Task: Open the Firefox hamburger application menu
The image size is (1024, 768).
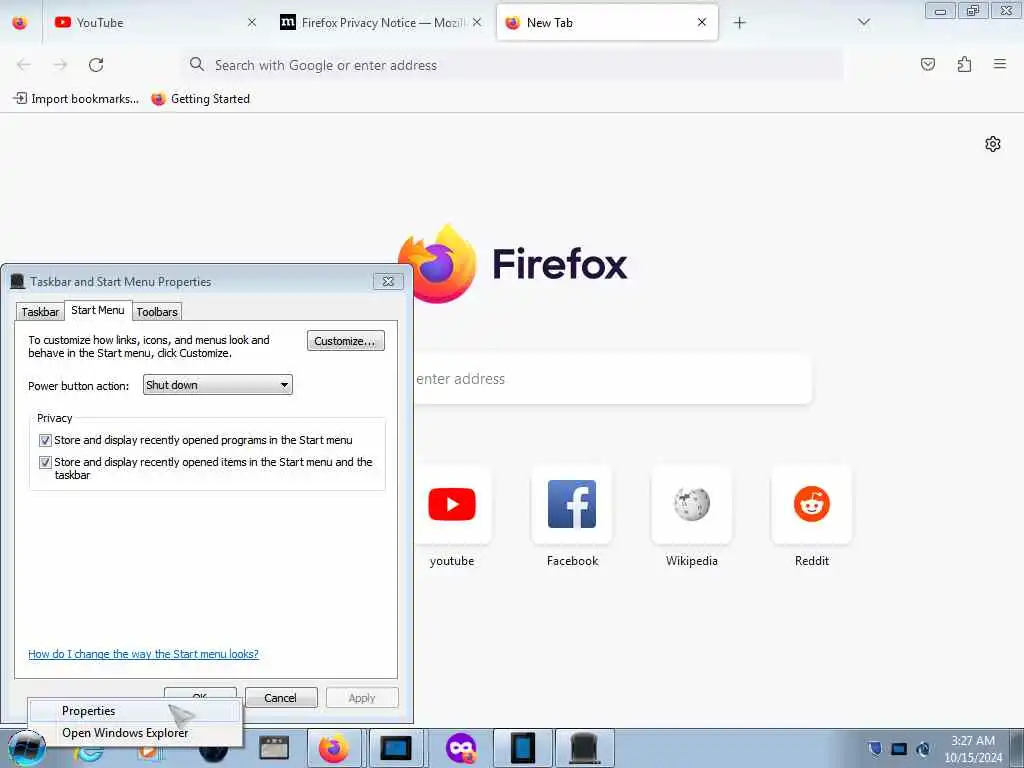Action: tap(1000, 64)
